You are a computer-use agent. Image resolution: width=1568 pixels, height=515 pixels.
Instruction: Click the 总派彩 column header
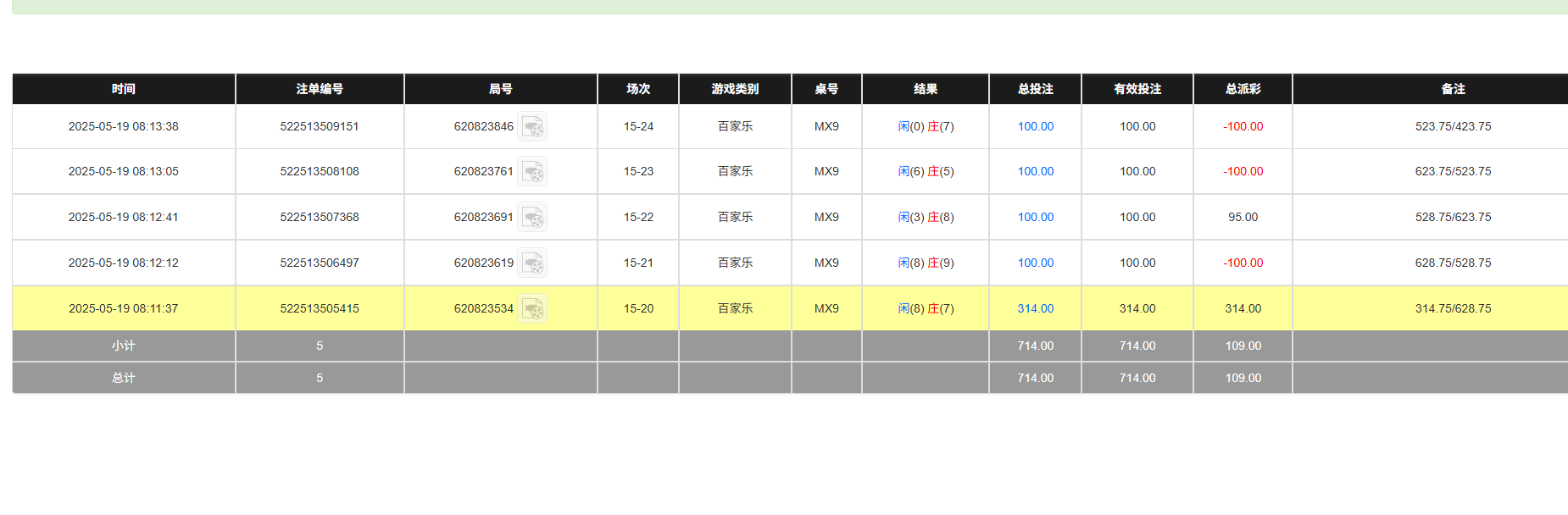pyautogui.click(x=1243, y=89)
